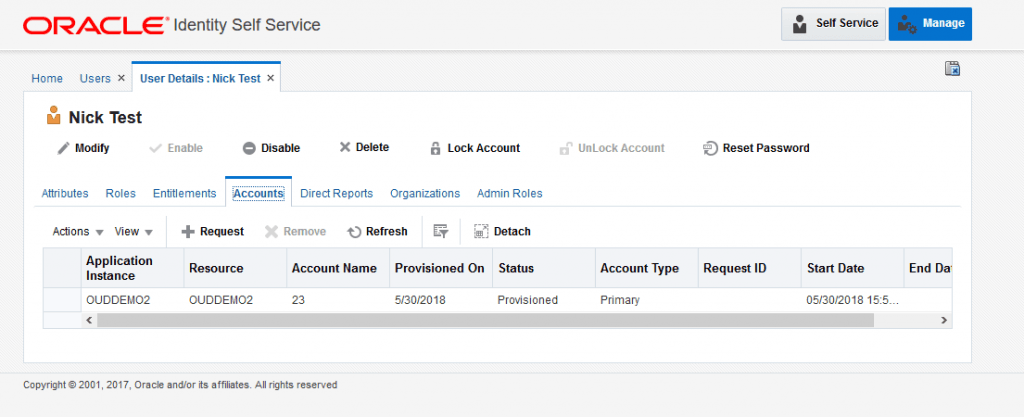This screenshot has width=1024, height=417.
Task: Open the Actions dropdown menu
Action: tap(78, 231)
